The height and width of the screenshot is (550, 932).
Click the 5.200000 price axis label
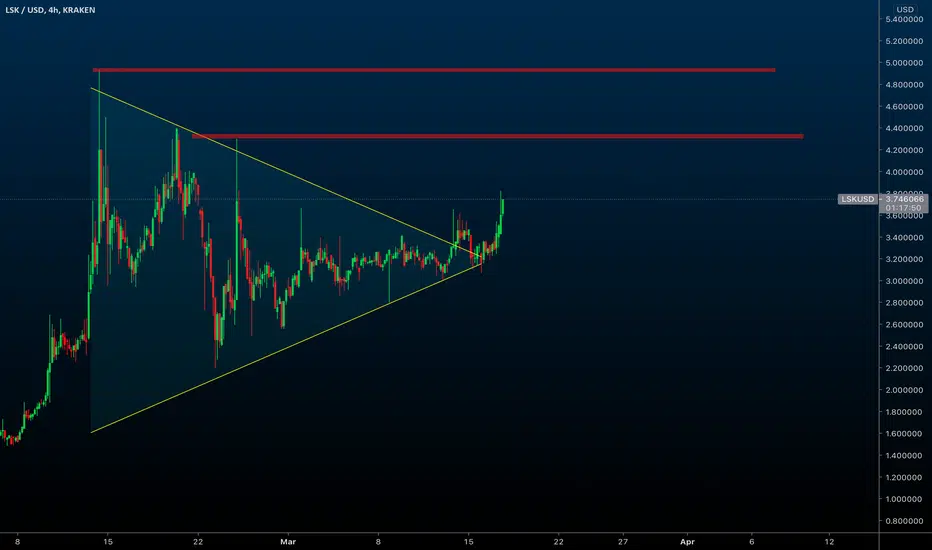point(904,42)
